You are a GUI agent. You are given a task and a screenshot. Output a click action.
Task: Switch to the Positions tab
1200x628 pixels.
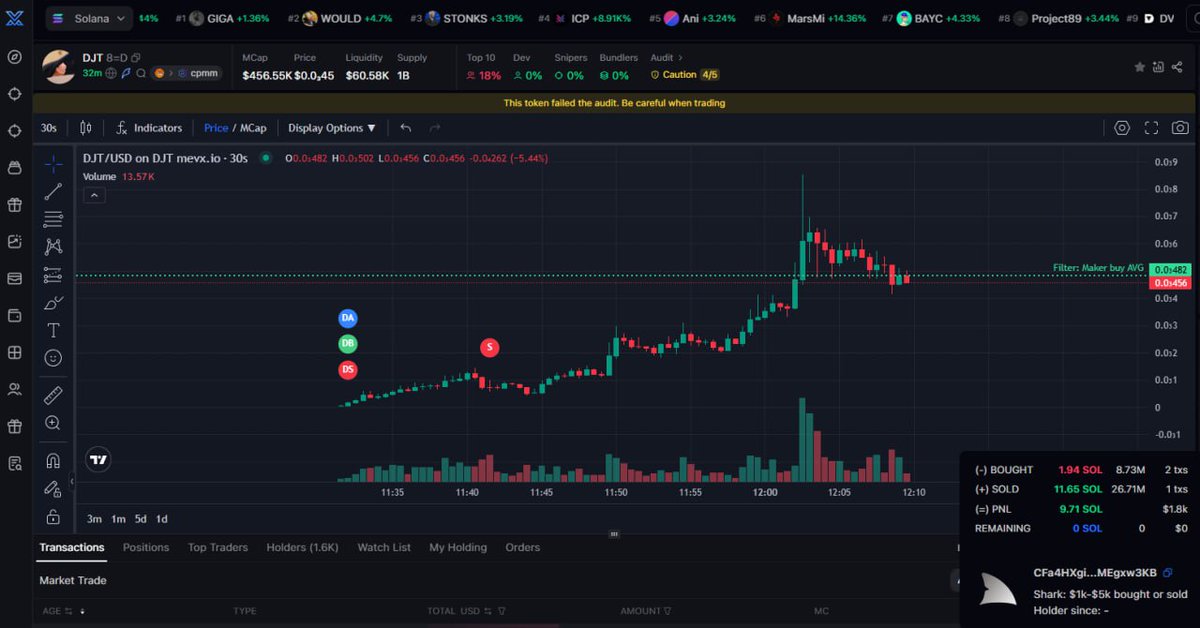tap(146, 547)
